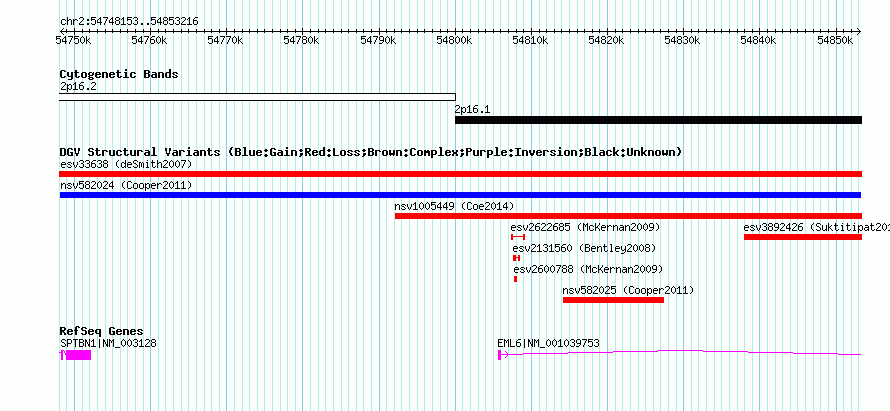Open the SPTBN1|NM_003128 gene label

coord(108,343)
